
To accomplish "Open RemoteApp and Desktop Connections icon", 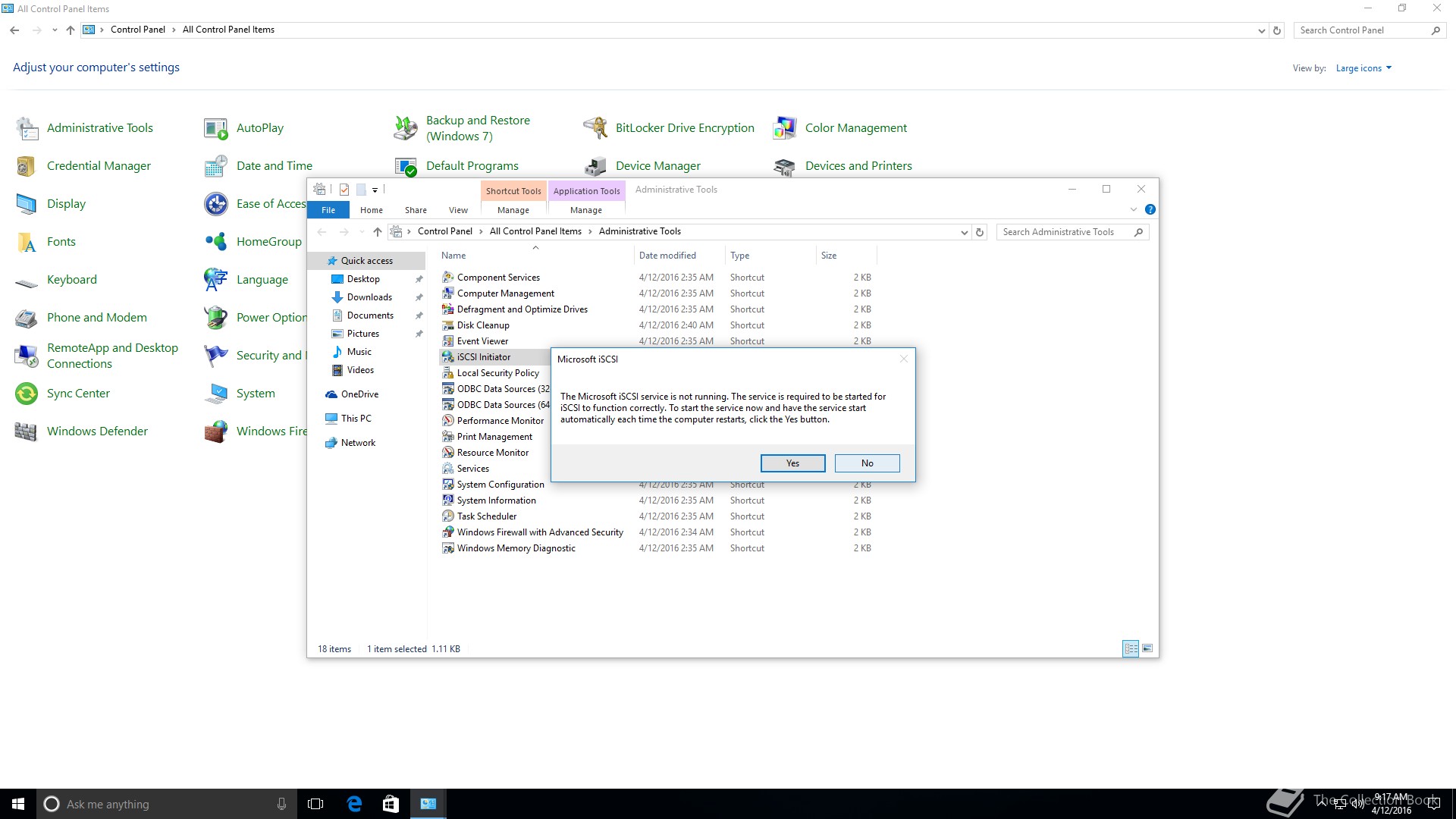I will [27, 356].
